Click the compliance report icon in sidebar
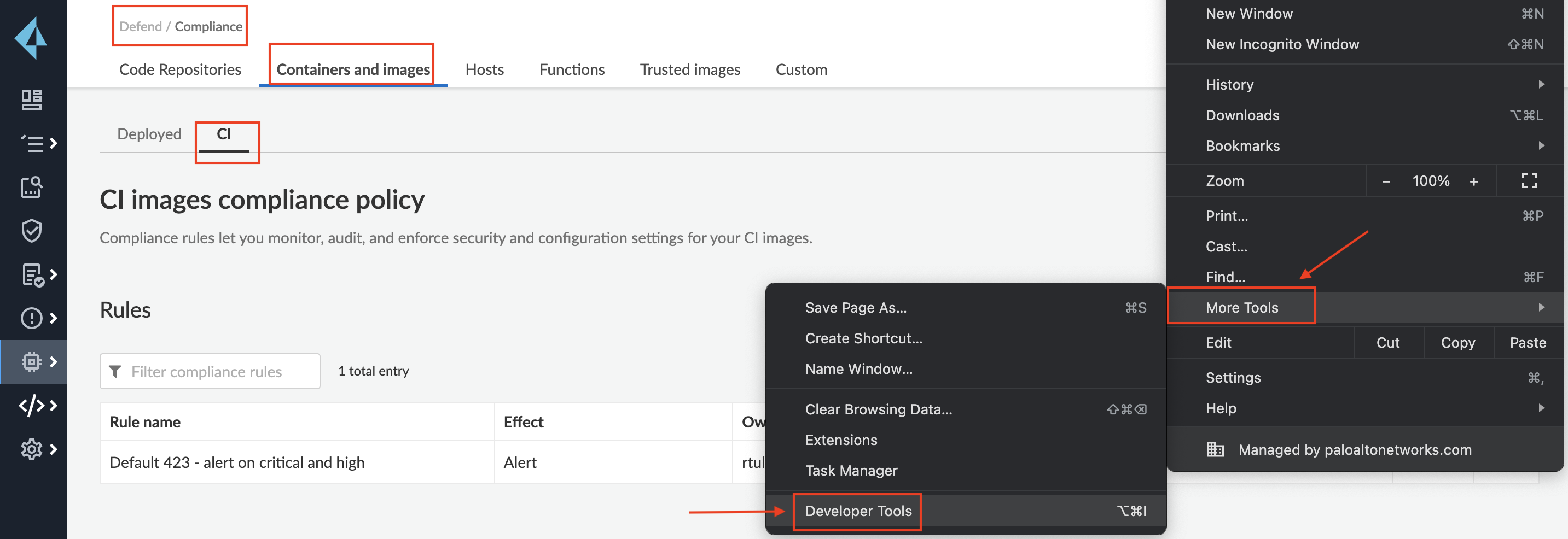 [x=32, y=275]
